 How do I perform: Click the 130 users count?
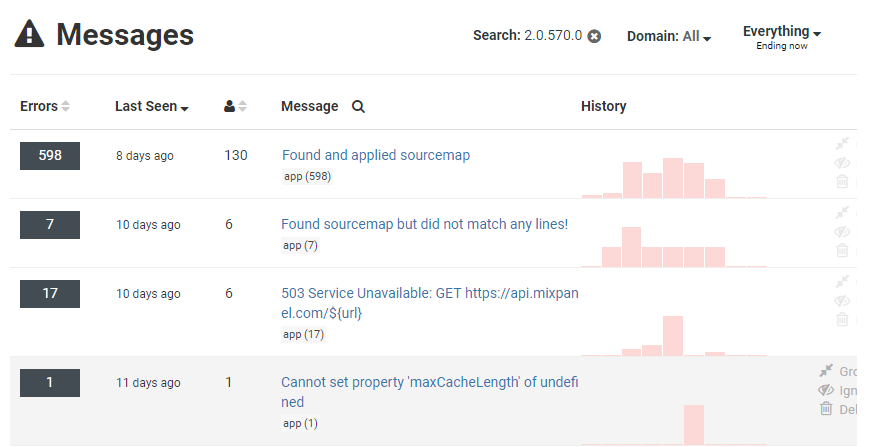point(236,155)
